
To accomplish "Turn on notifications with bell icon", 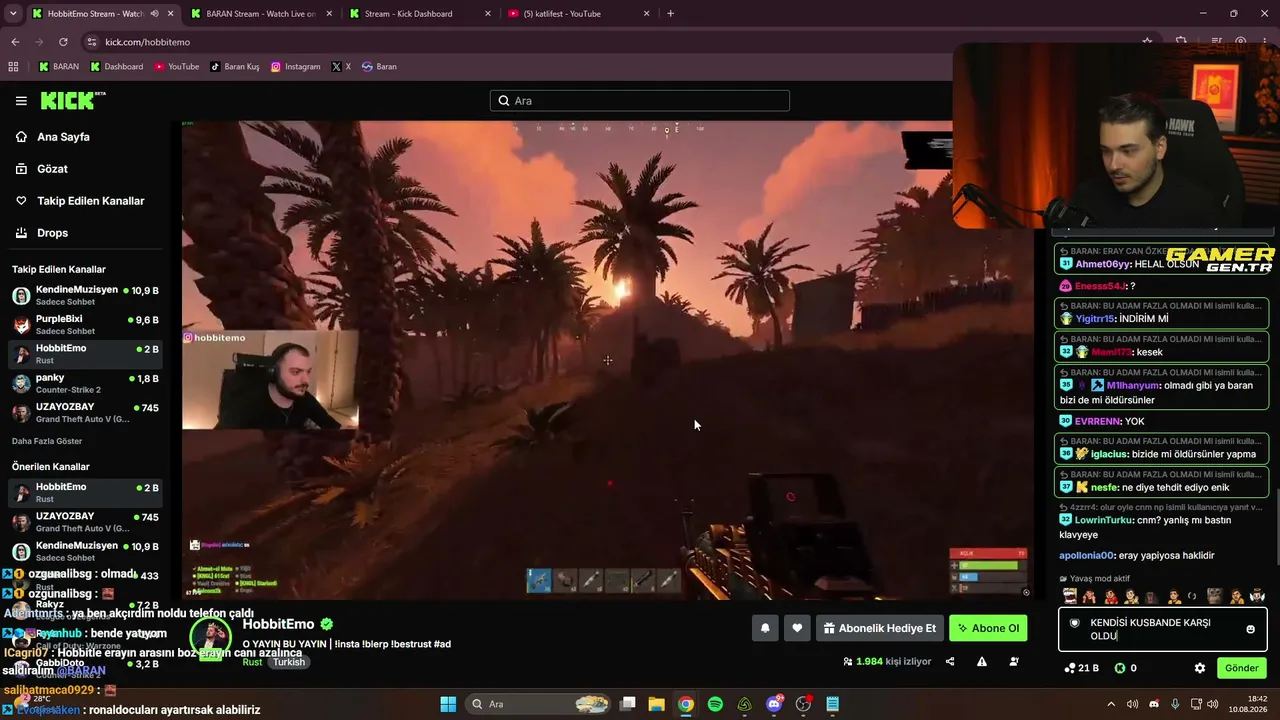I will 765,628.
